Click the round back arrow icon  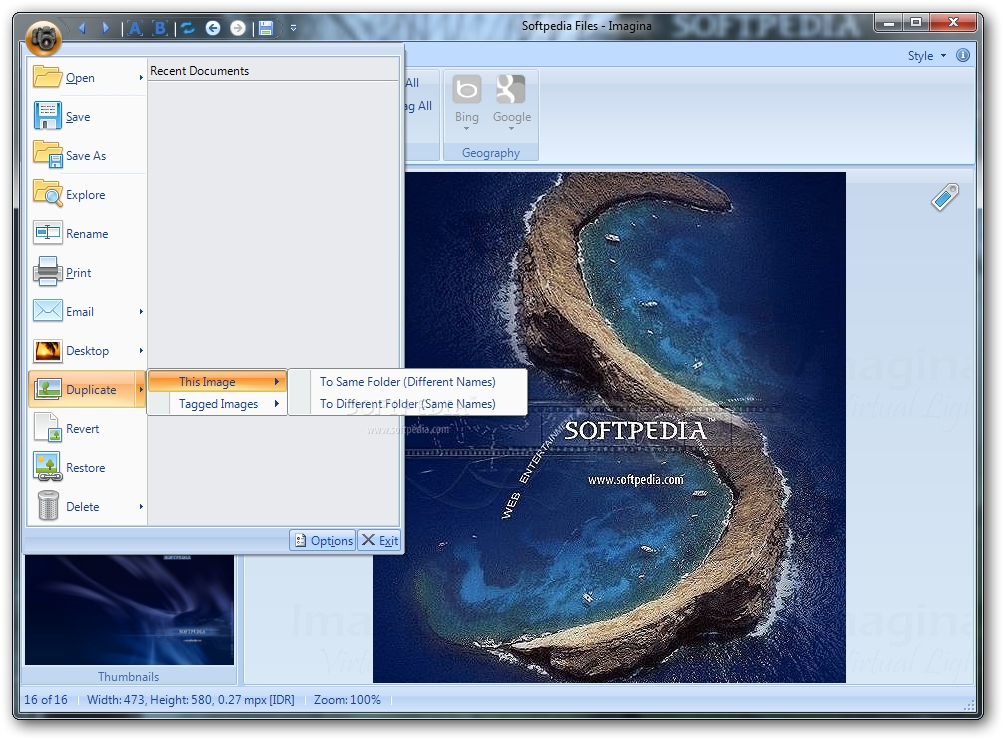(x=213, y=28)
